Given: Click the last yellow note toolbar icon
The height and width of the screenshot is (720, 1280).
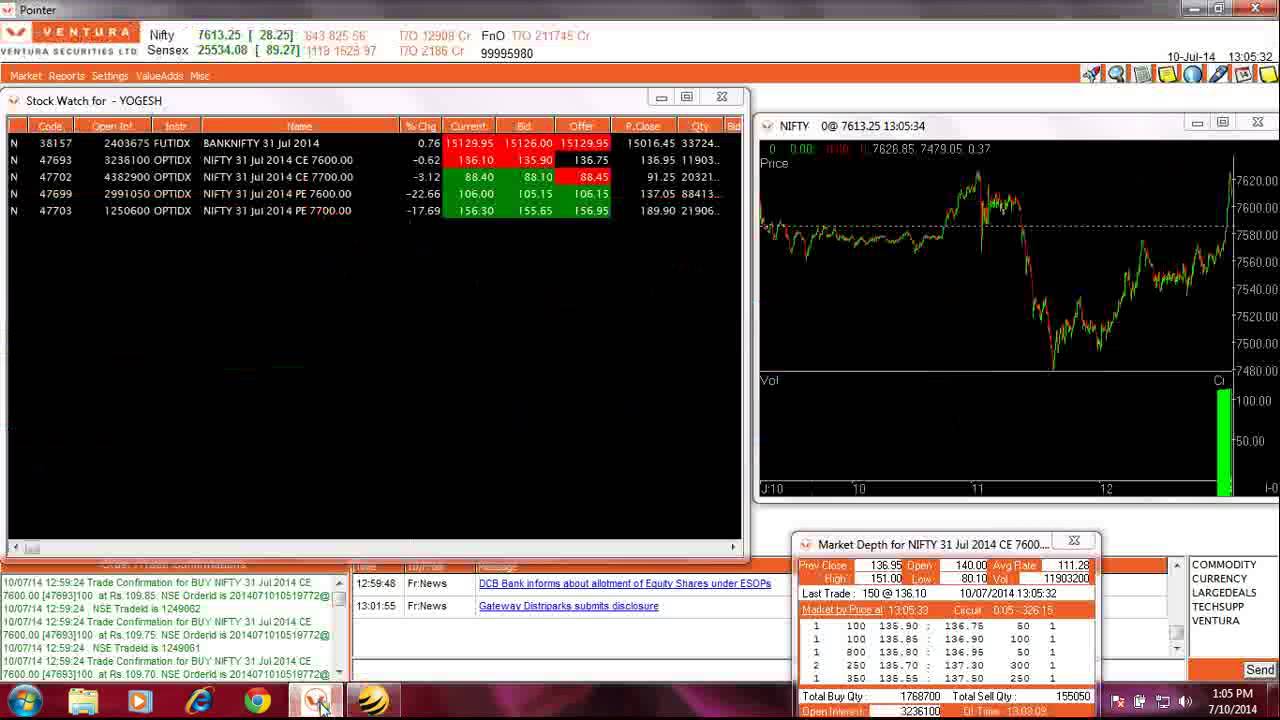Looking at the screenshot, I should point(1268,74).
